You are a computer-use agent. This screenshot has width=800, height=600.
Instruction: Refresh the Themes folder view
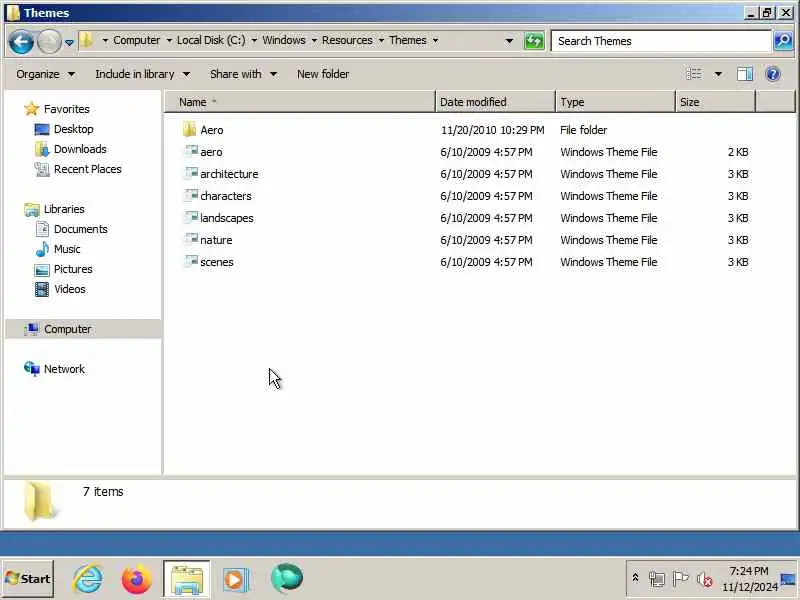[x=534, y=41]
